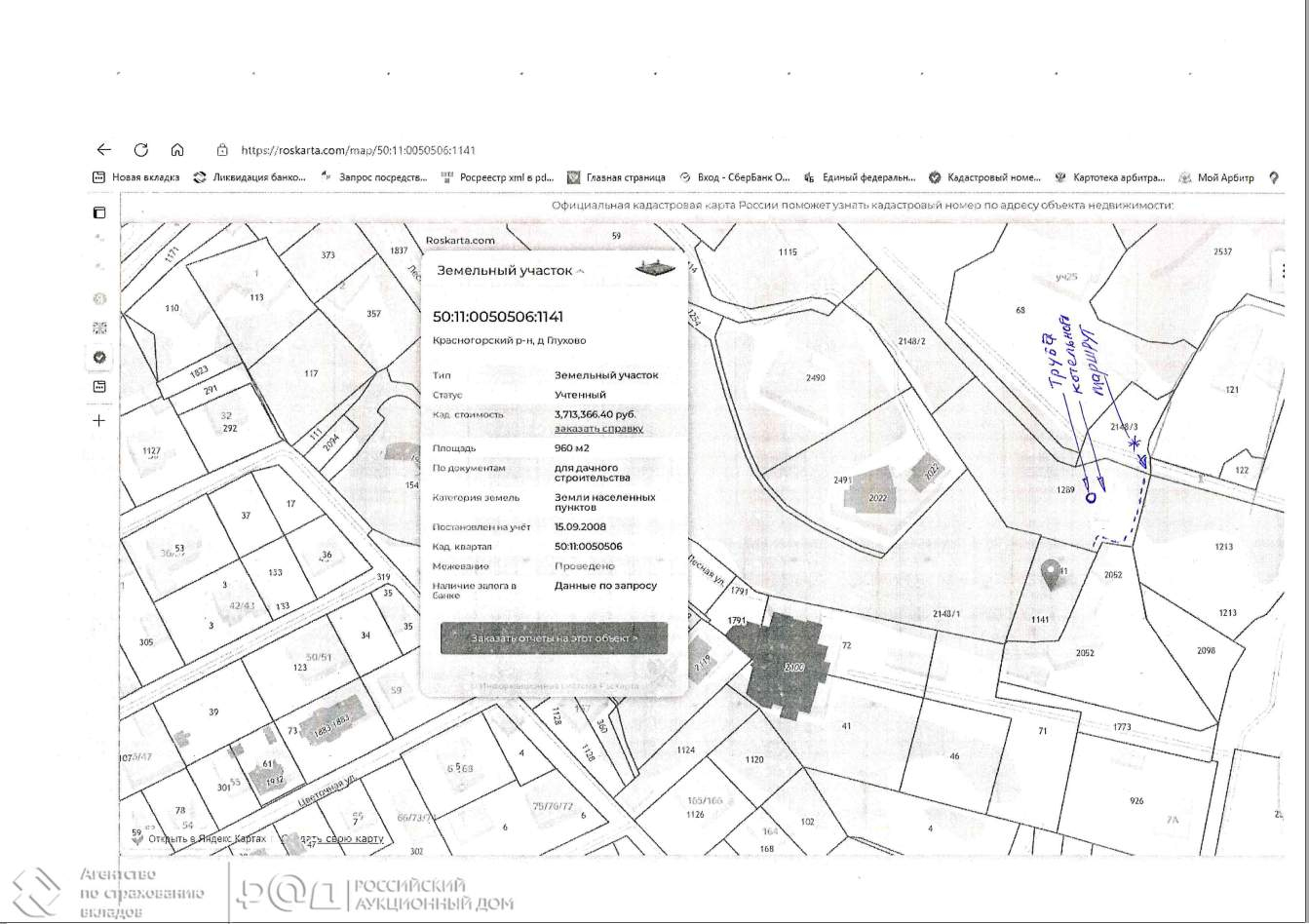Screen dimensions: 1309x924
Task: Click the Roskarta.com label on the map
Action: [460, 240]
